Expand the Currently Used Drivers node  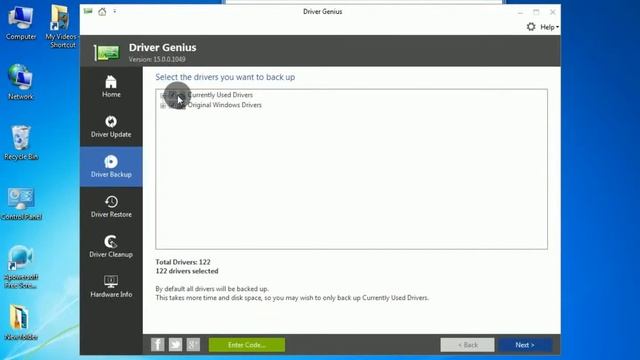point(163,95)
